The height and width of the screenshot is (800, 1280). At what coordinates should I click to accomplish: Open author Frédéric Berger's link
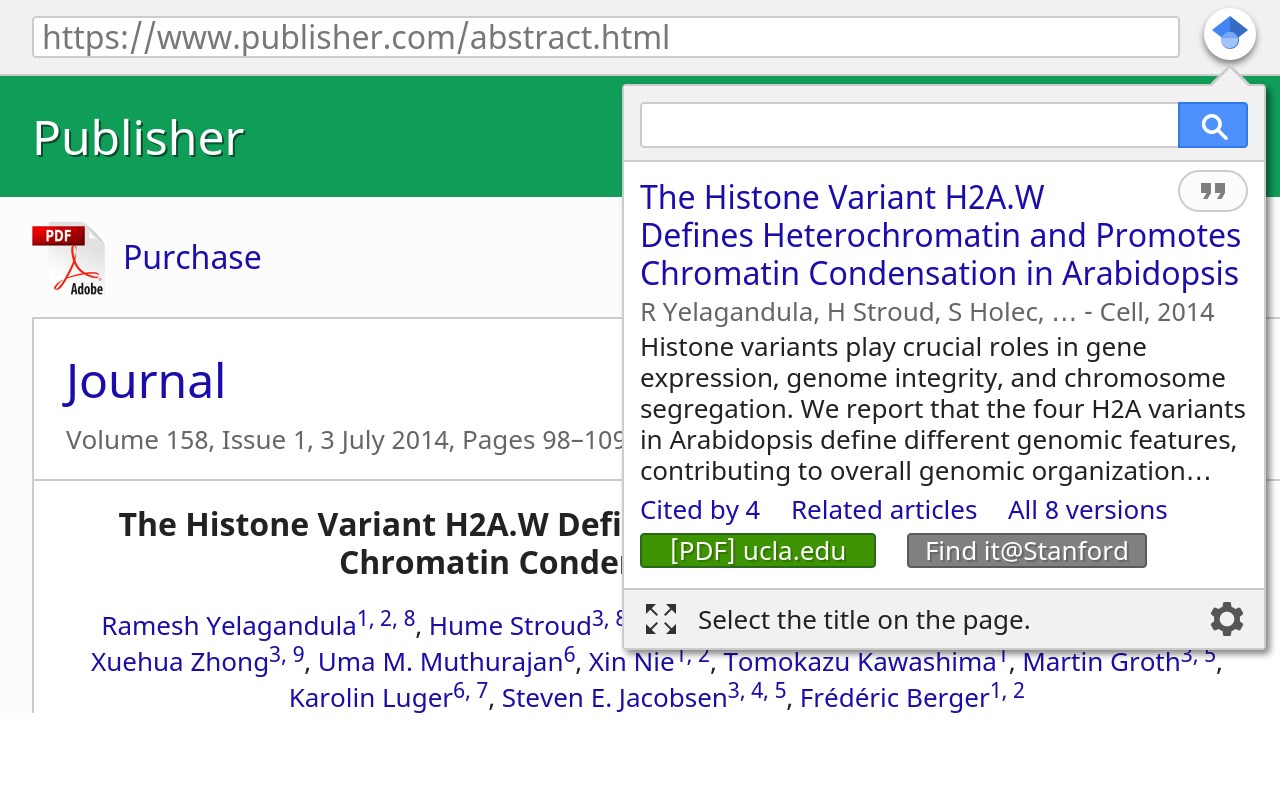[894, 697]
